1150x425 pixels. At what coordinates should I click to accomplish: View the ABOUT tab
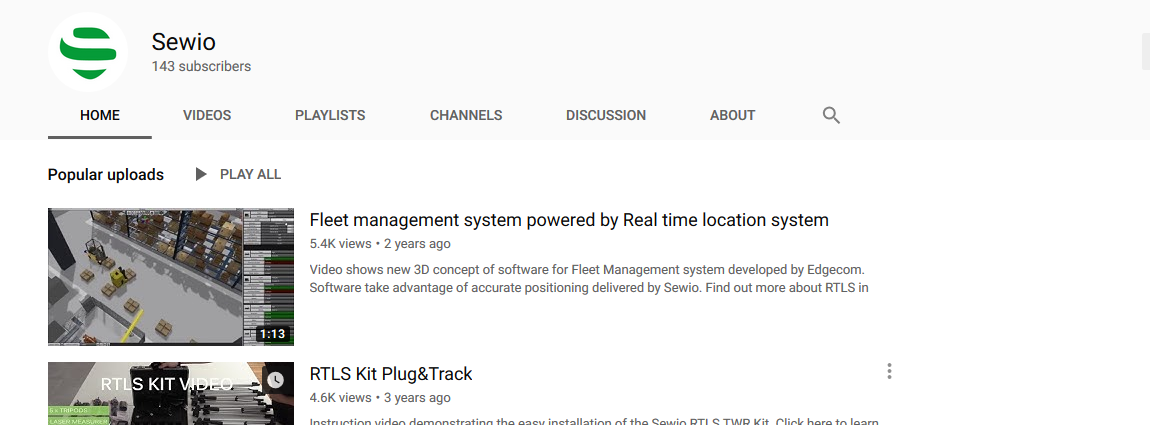[732, 115]
